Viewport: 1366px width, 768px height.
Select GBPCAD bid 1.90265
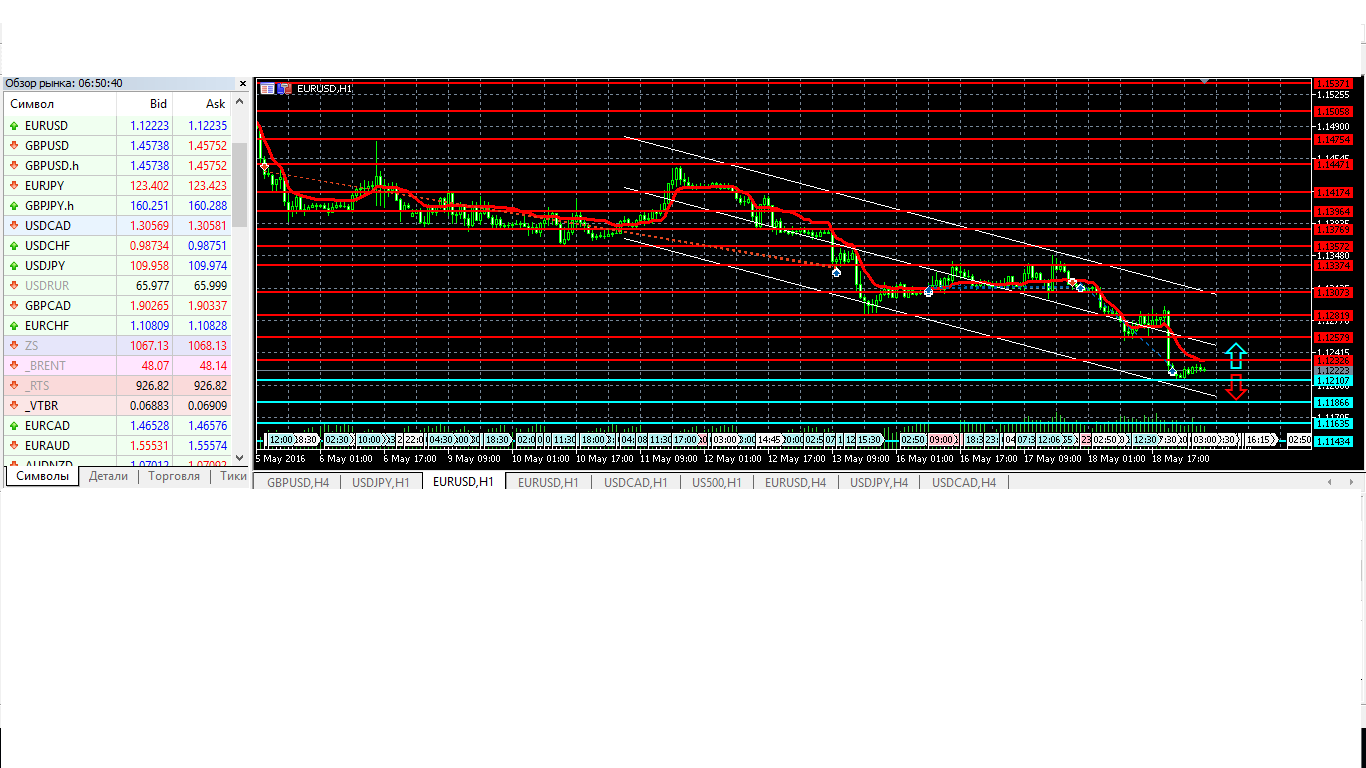click(x=149, y=306)
